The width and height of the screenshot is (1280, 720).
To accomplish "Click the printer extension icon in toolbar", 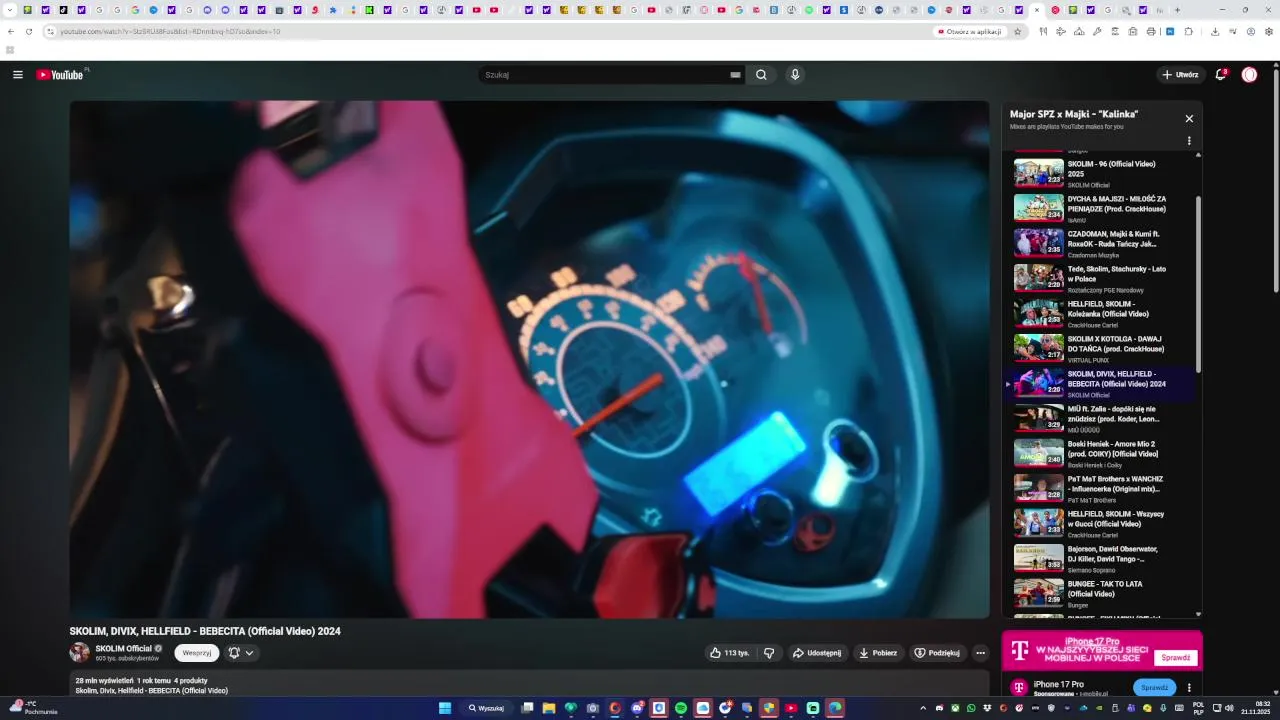I will click(x=1151, y=32).
